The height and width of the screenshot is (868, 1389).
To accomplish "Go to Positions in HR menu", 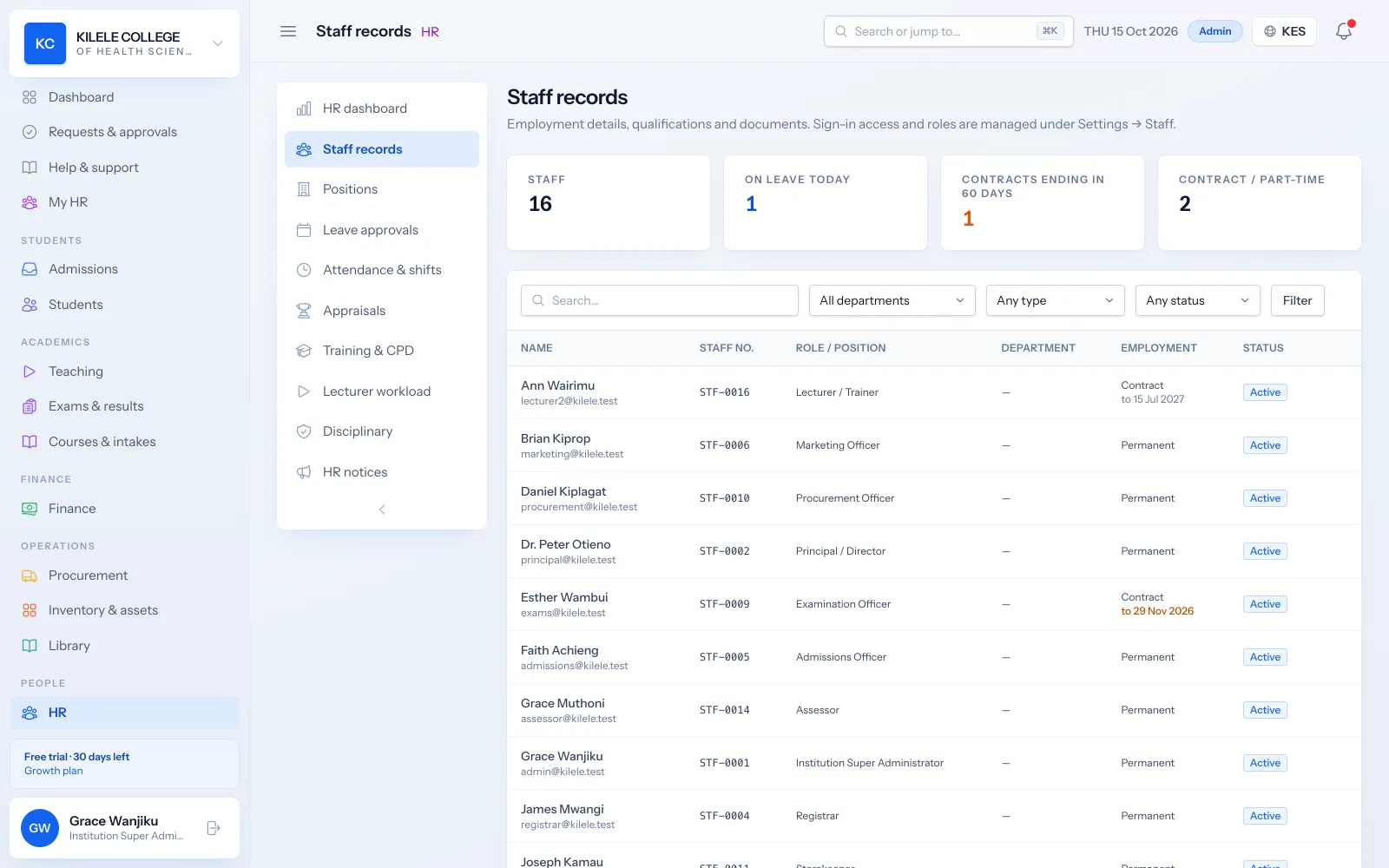I will [x=382, y=189].
